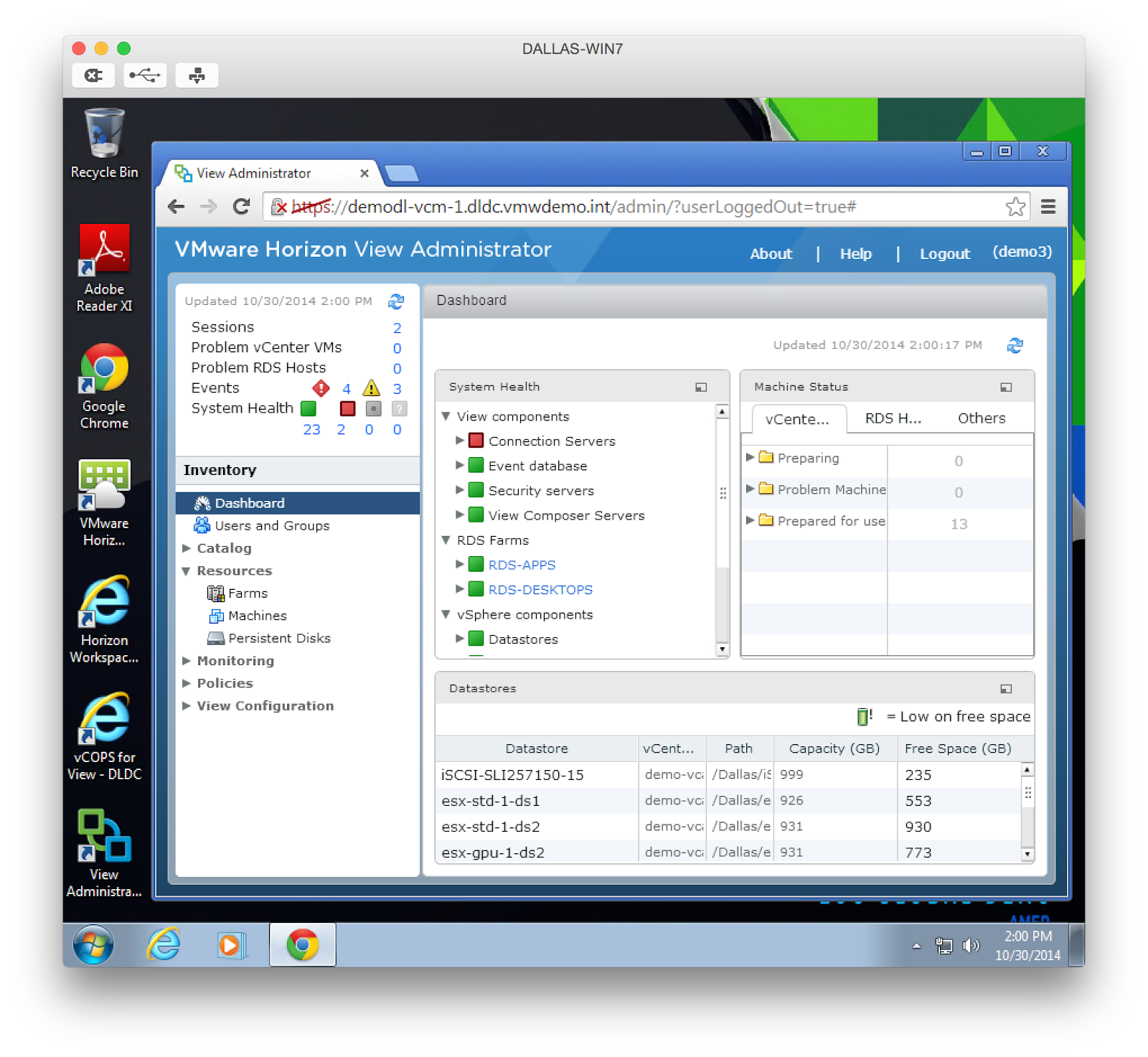Click the USB devices toolbar button
Viewport: 1148px width, 1057px height.
coord(145,75)
